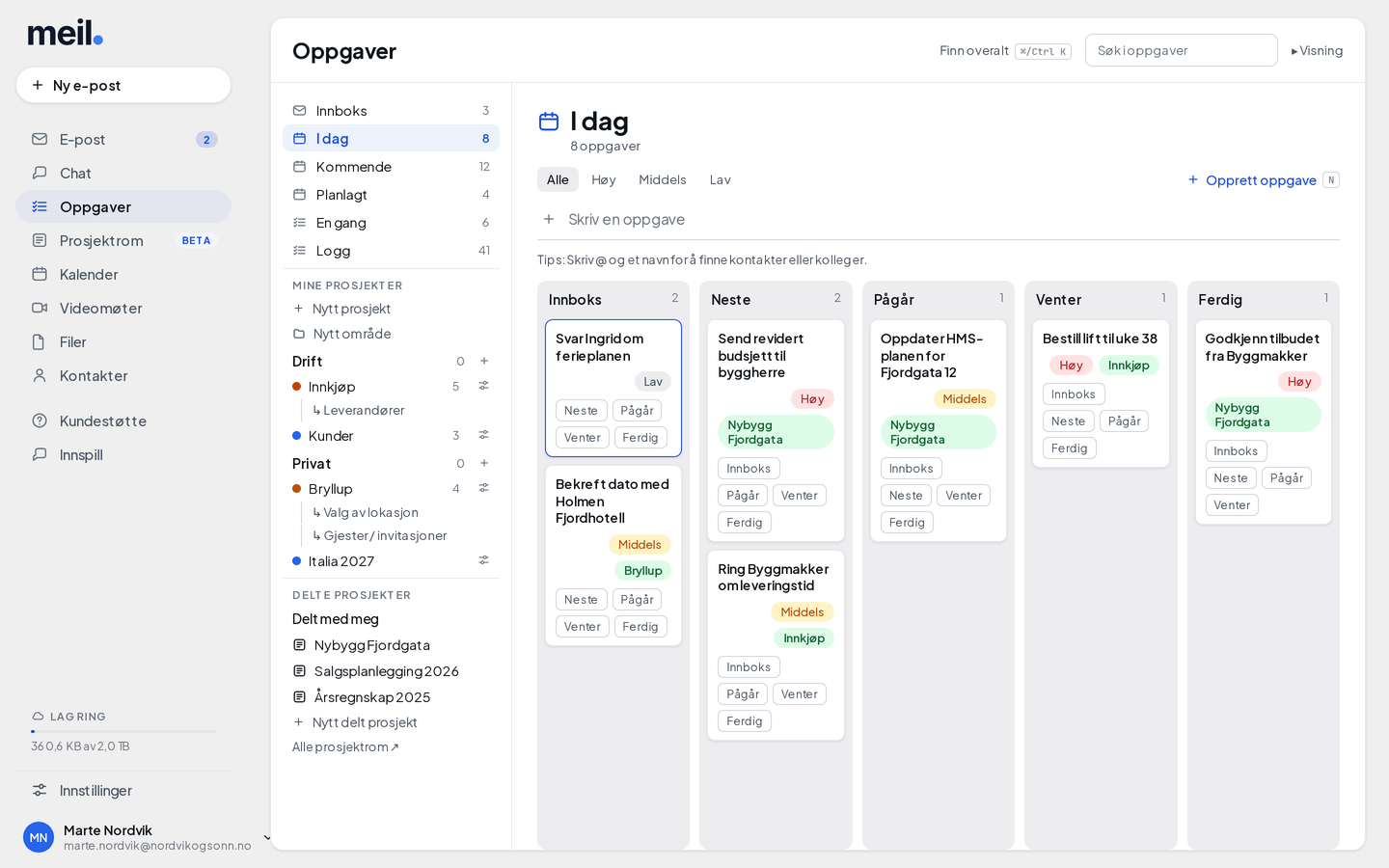Open Innspill feedback

pos(123,454)
